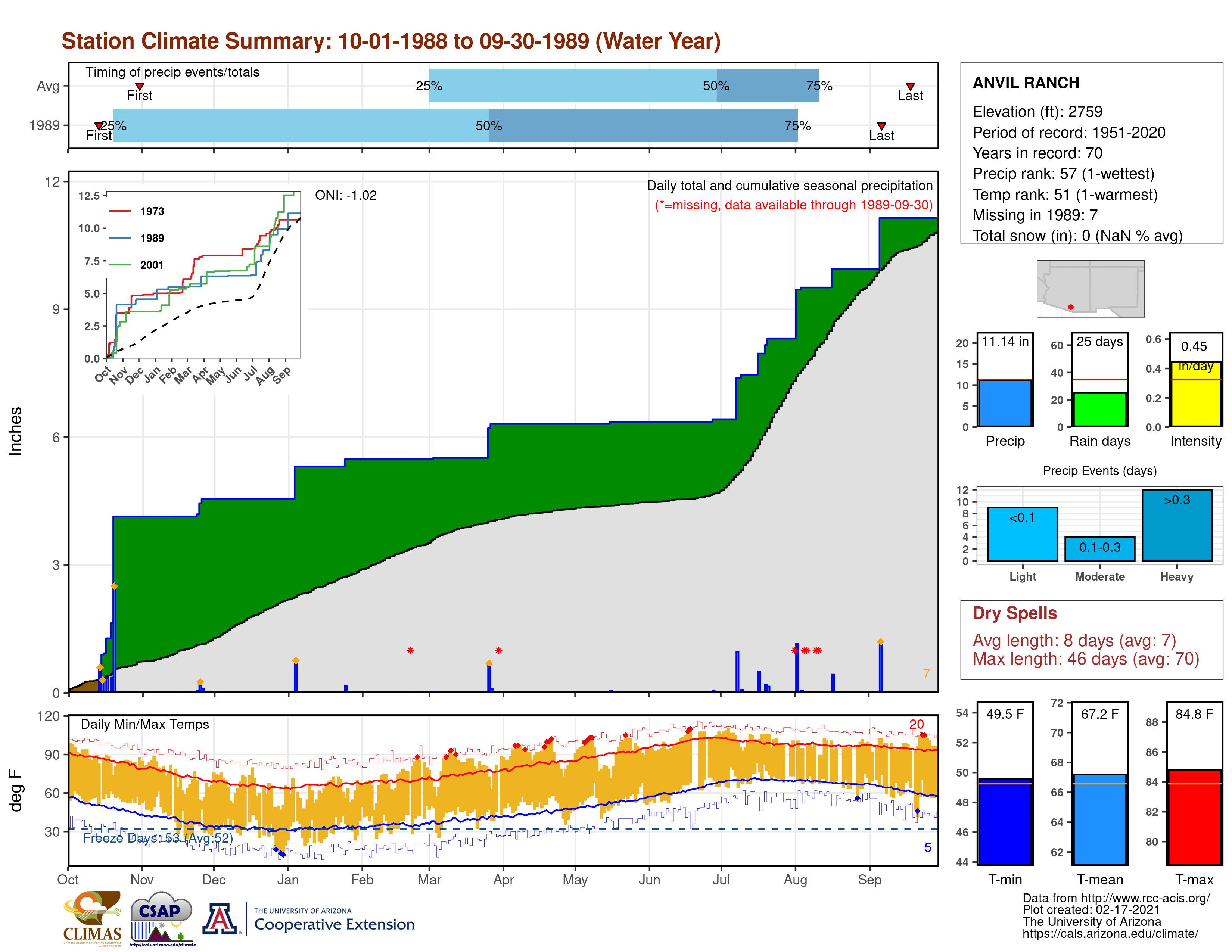Click the Jul label on the bottom axis
This screenshot has height=952, width=1232.
(721, 880)
